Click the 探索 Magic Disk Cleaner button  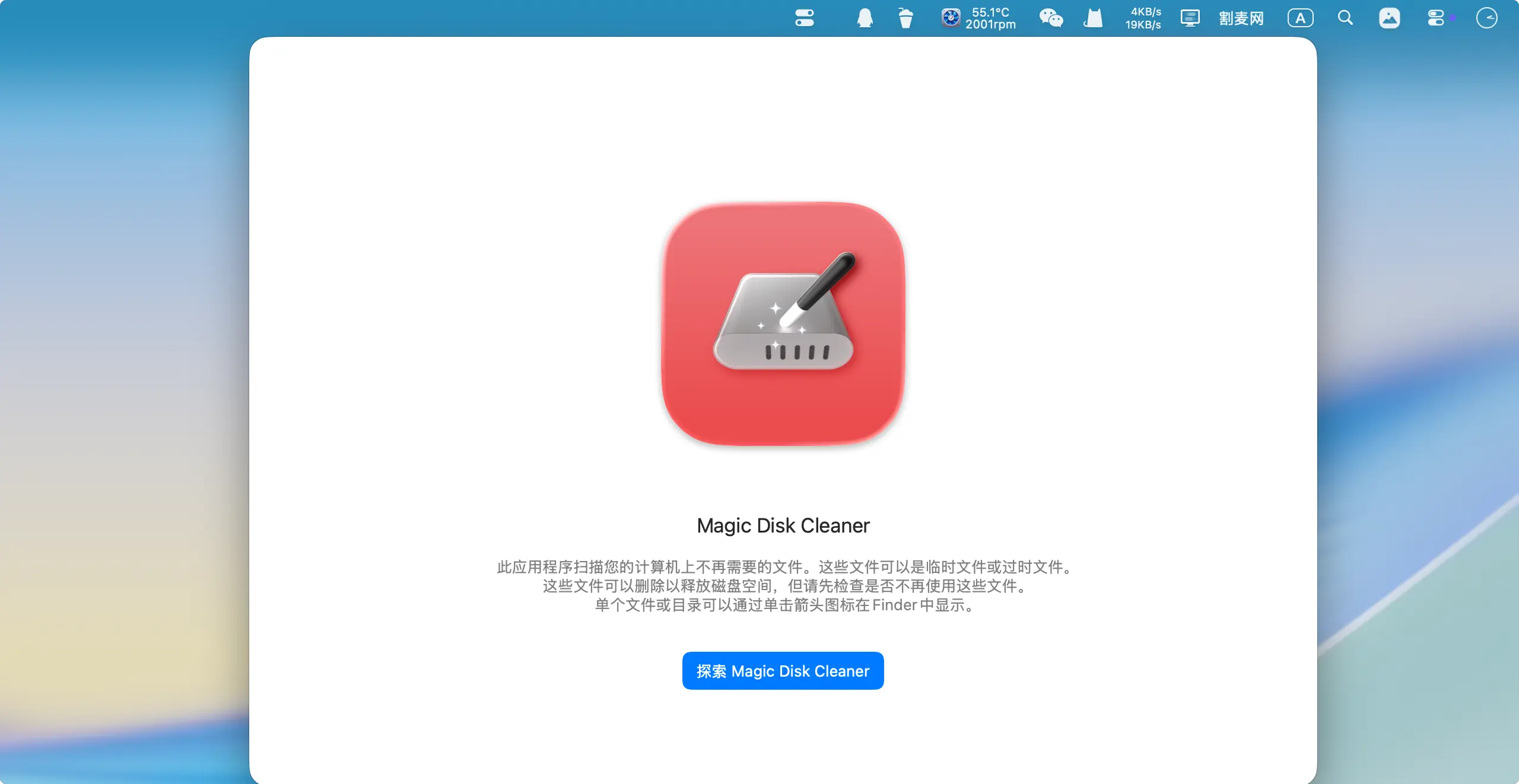click(x=783, y=671)
